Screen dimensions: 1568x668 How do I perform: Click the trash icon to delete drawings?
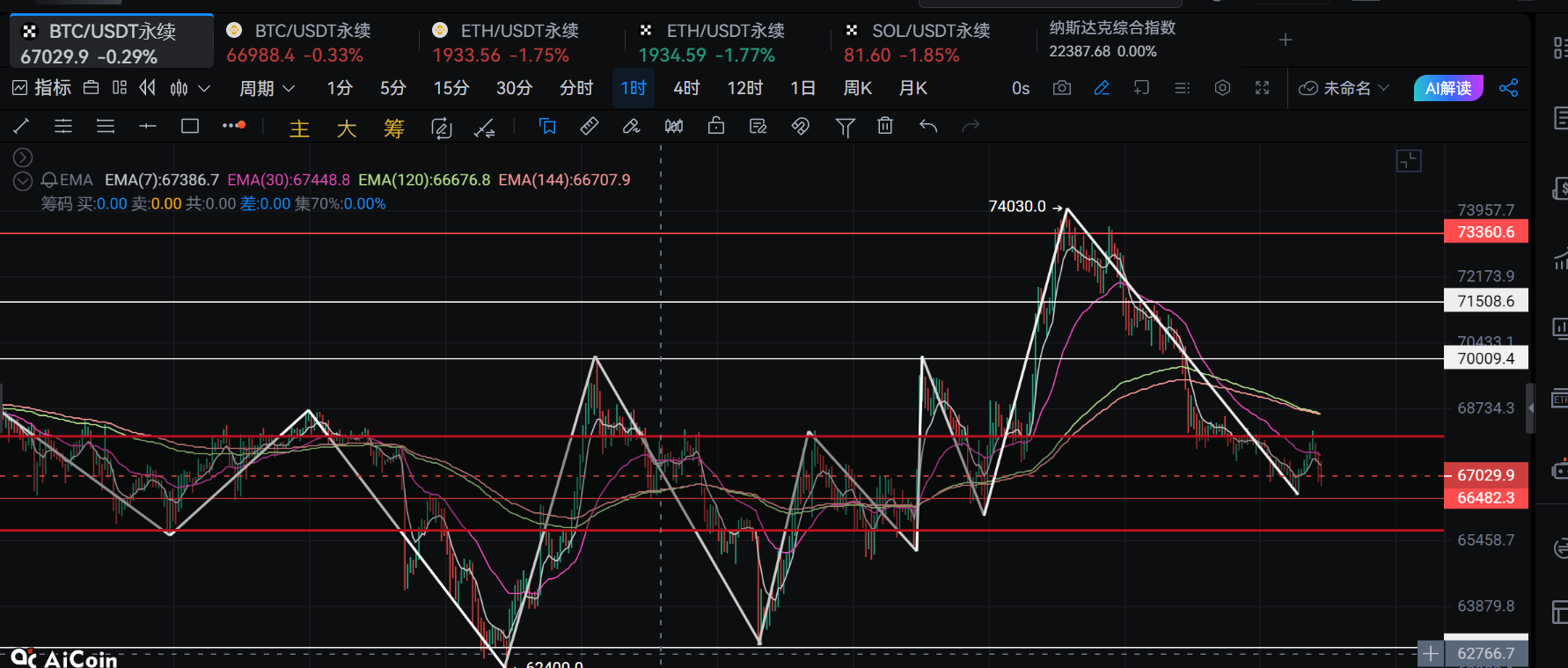(885, 127)
